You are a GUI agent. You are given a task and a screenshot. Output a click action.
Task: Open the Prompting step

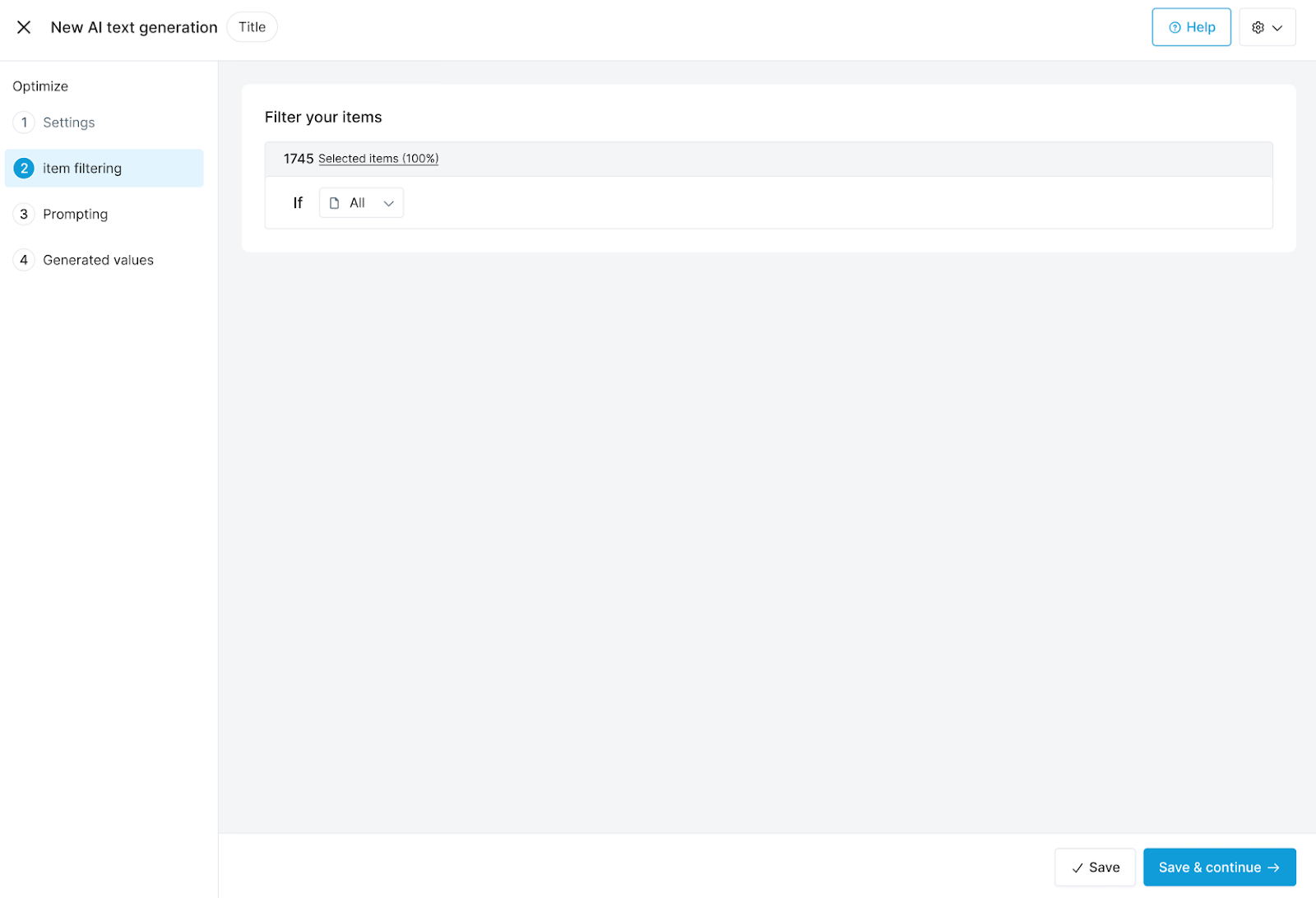pyautogui.click(x=76, y=215)
